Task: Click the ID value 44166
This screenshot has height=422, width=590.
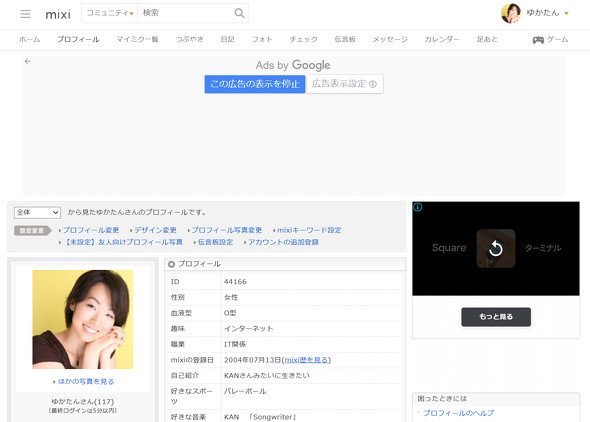Action: (x=235, y=282)
